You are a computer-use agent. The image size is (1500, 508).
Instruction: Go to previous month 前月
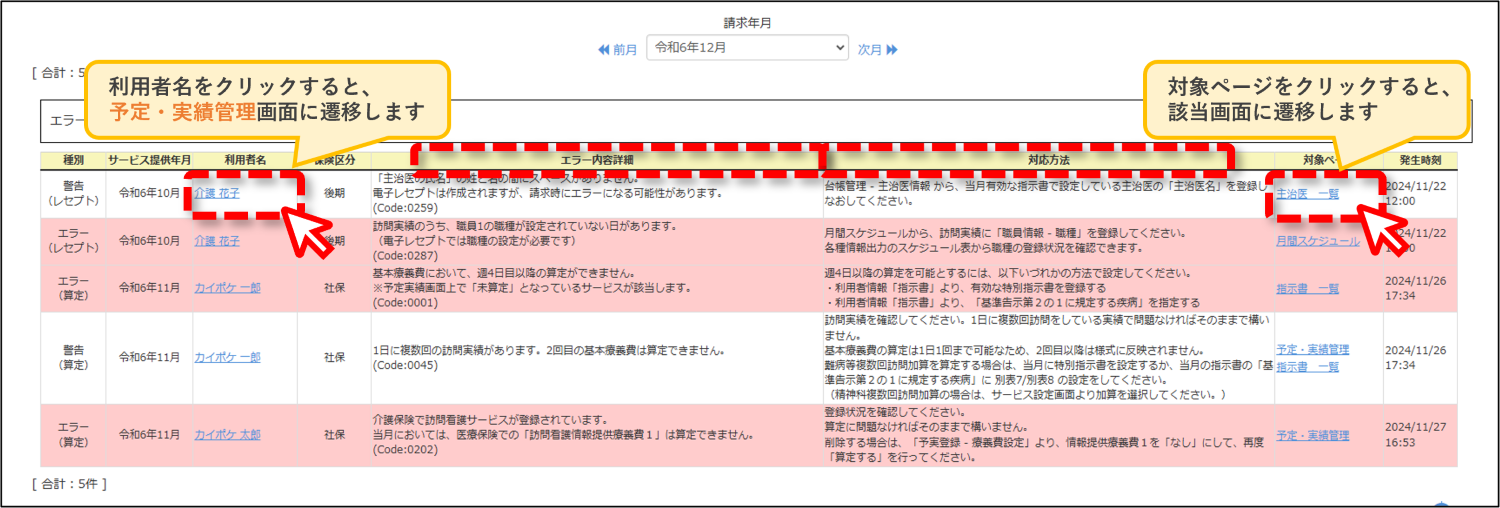coord(617,49)
